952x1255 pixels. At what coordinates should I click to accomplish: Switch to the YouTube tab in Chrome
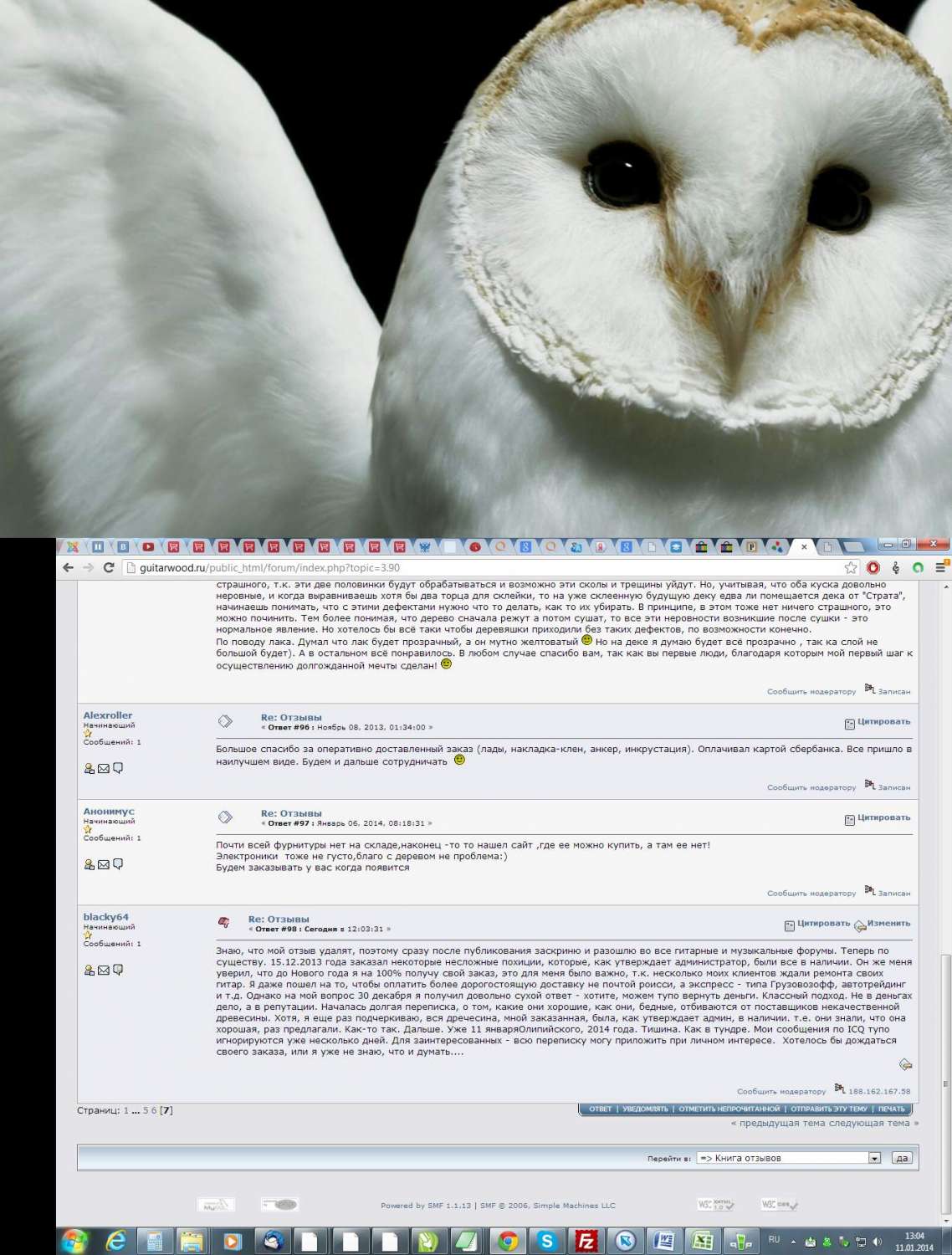[x=148, y=547]
